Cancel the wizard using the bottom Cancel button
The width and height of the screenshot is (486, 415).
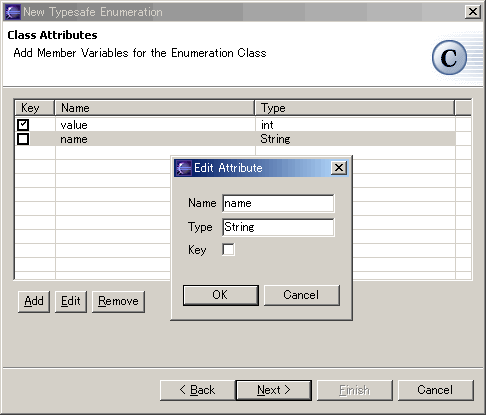[436, 390]
